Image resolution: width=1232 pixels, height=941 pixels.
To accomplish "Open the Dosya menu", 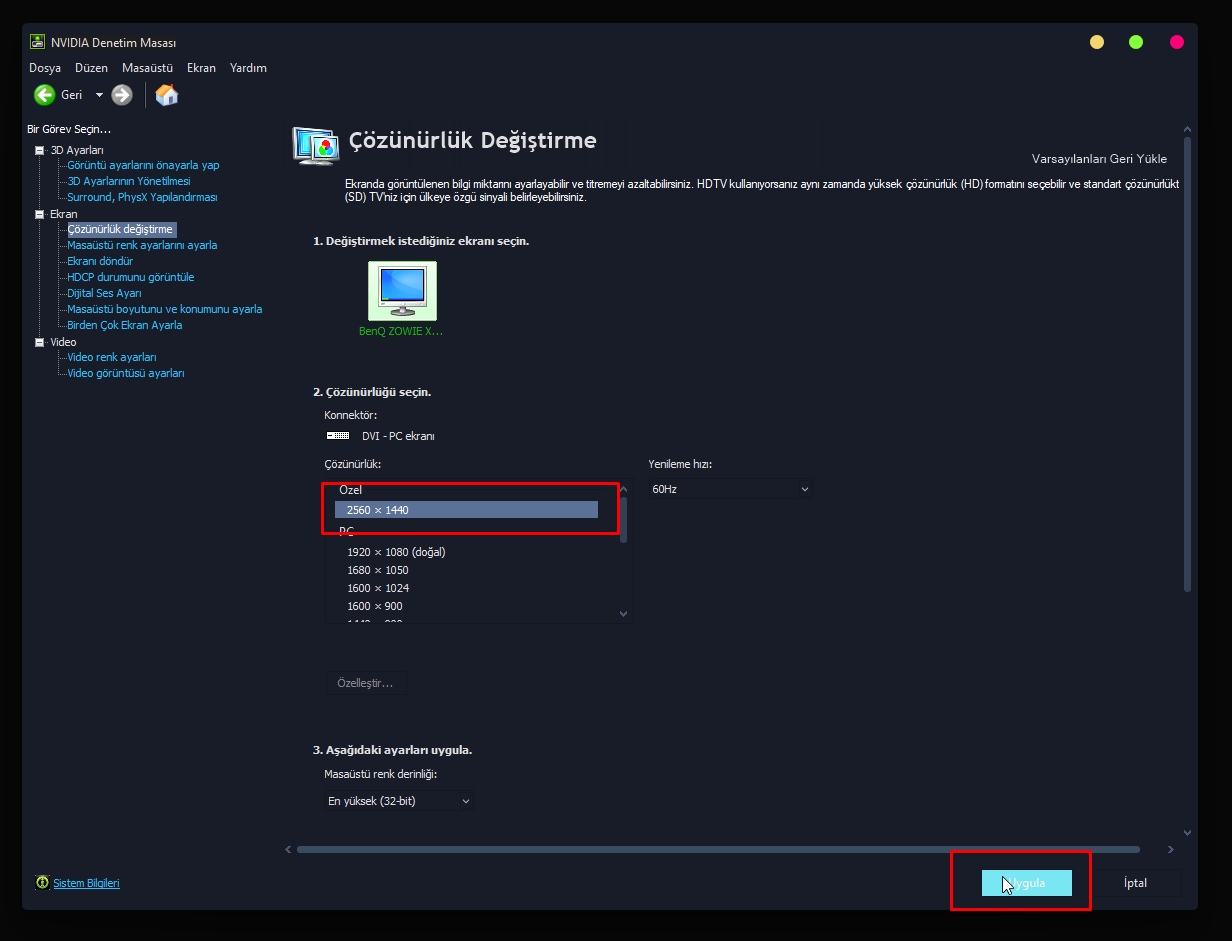I will click(x=45, y=68).
